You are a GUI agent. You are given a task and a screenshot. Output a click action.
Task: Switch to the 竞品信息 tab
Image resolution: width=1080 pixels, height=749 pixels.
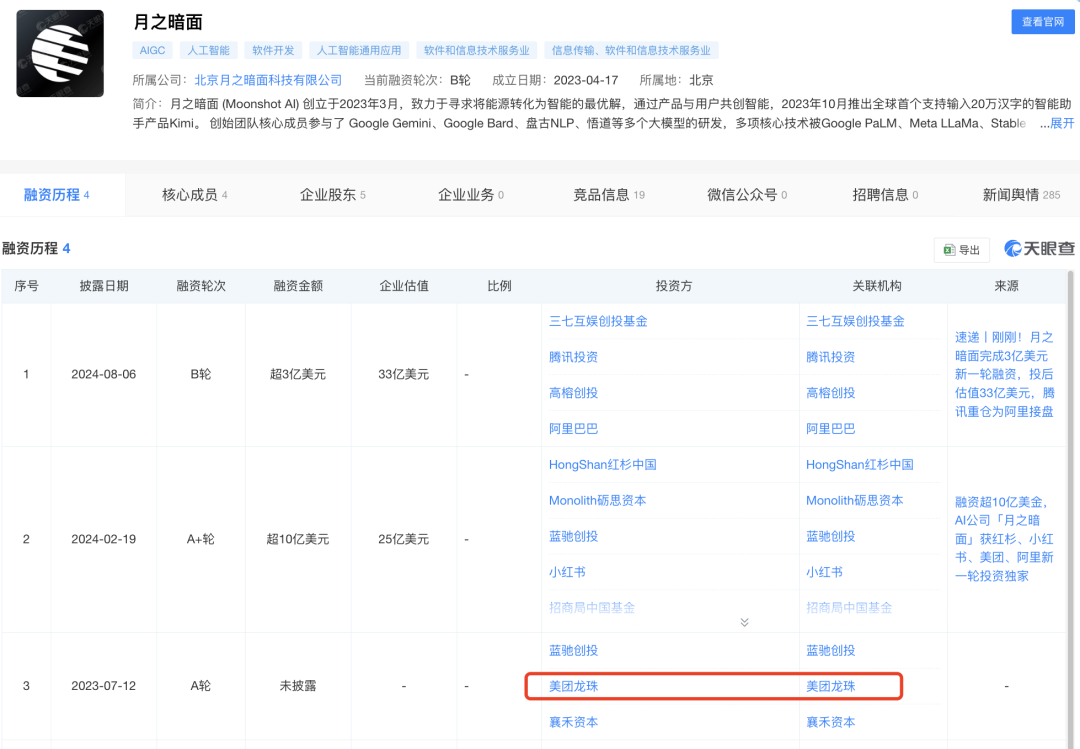pyautogui.click(x=609, y=195)
